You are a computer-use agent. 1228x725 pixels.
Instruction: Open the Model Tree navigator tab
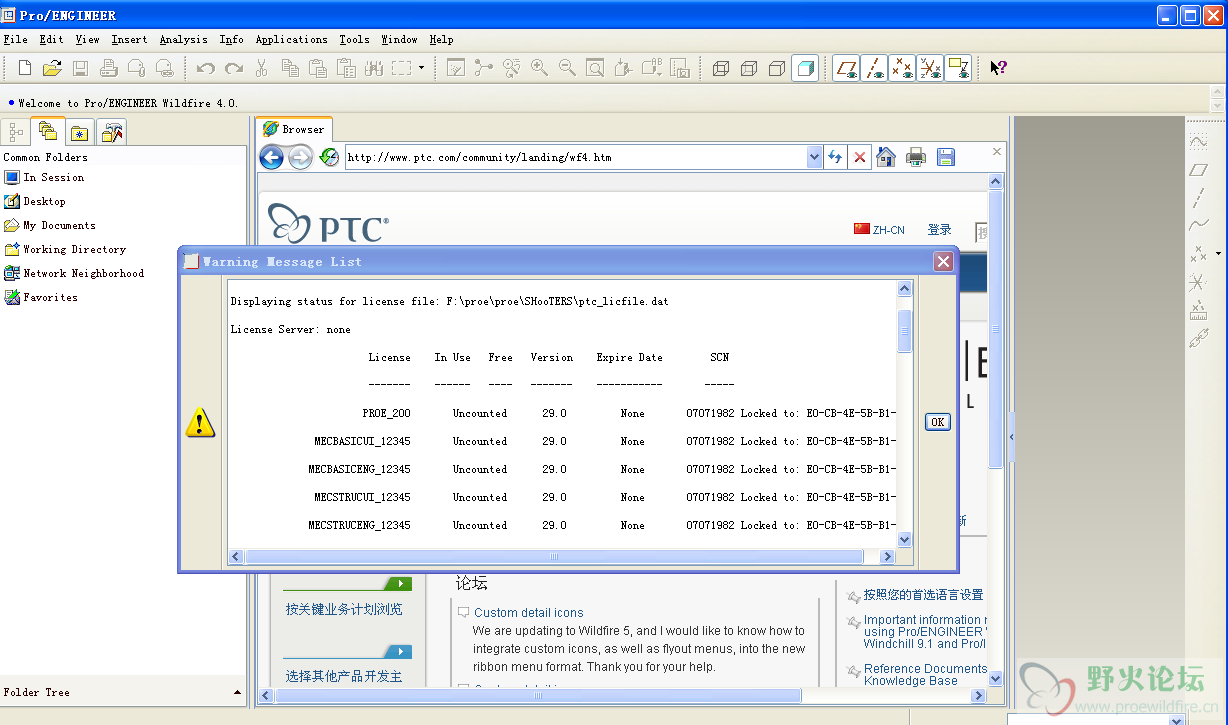pos(16,132)
